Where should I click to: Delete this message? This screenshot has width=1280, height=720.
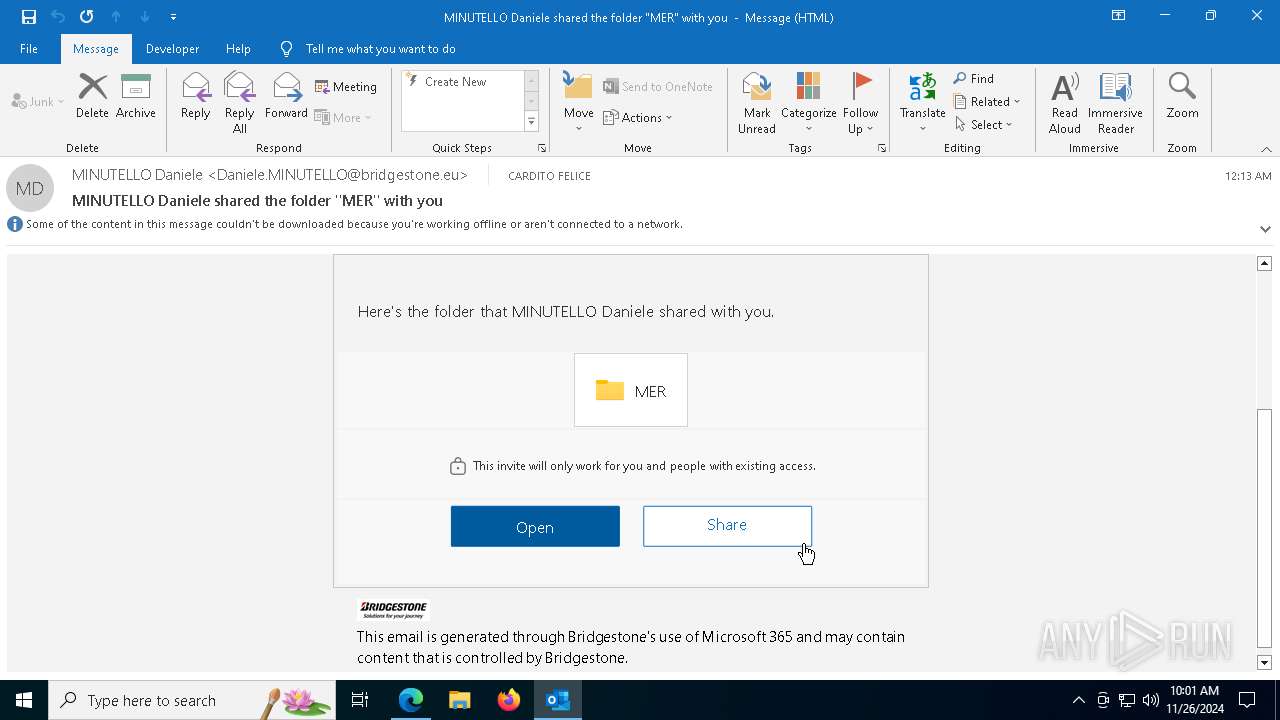(92, 97)
